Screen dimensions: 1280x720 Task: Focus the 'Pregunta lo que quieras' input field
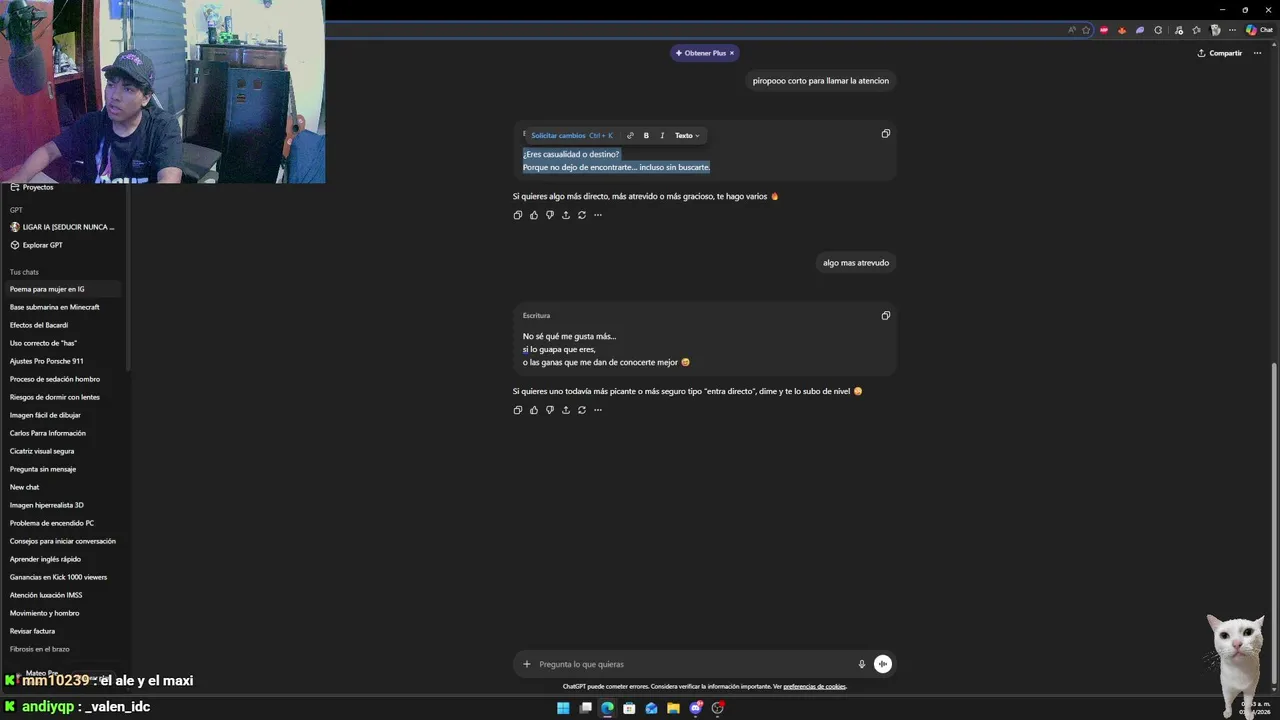click(694, 664)
